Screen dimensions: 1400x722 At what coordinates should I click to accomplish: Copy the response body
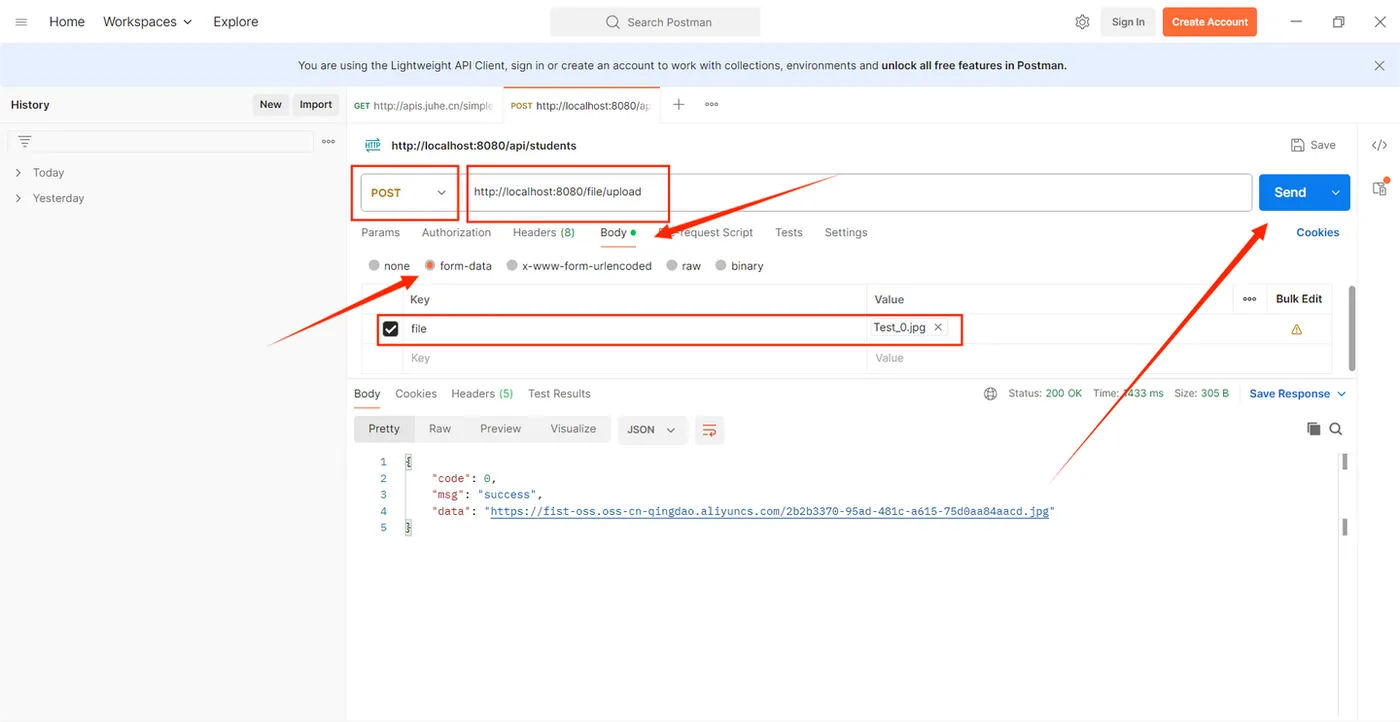(x=1314, y=429)
